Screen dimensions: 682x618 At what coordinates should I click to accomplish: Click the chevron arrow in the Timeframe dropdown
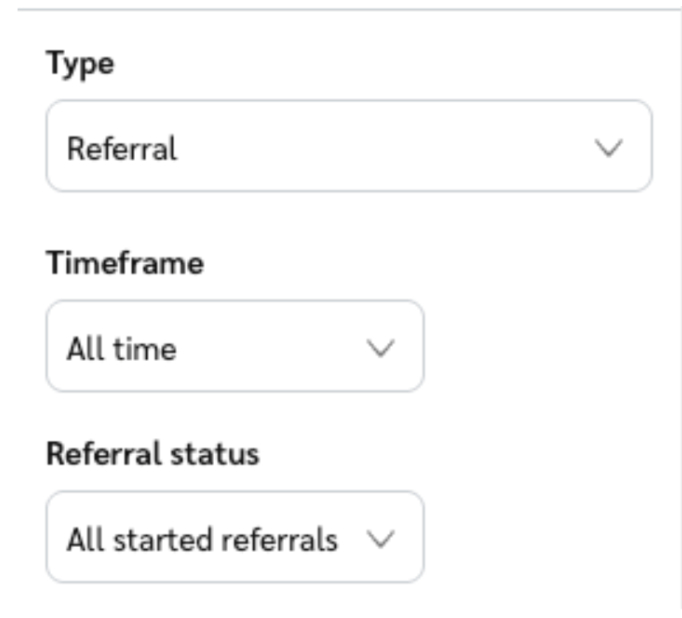pos(381,348)
